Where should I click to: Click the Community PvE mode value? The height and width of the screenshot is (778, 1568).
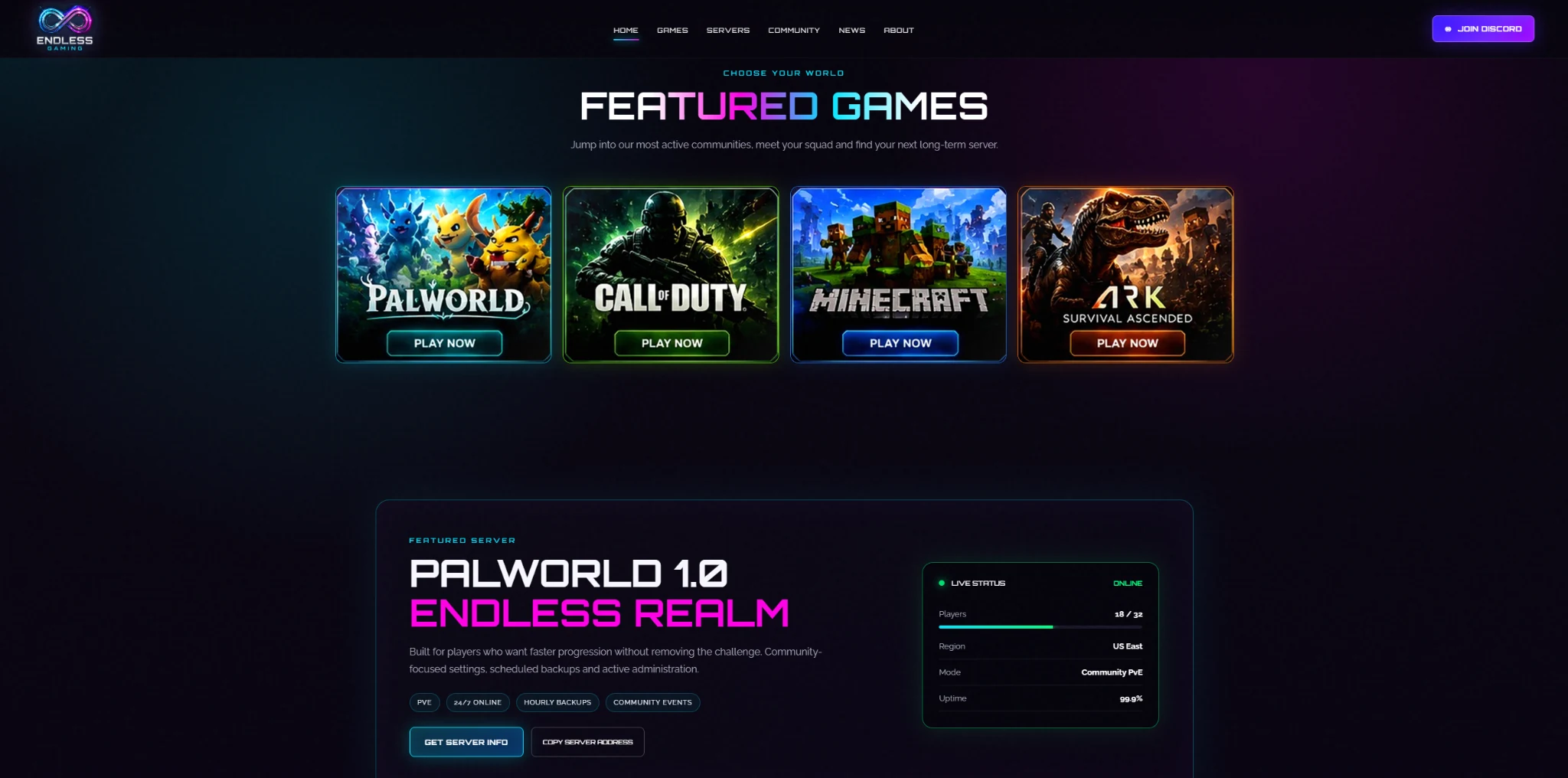pyautogui.click(x=1112, y=672)
